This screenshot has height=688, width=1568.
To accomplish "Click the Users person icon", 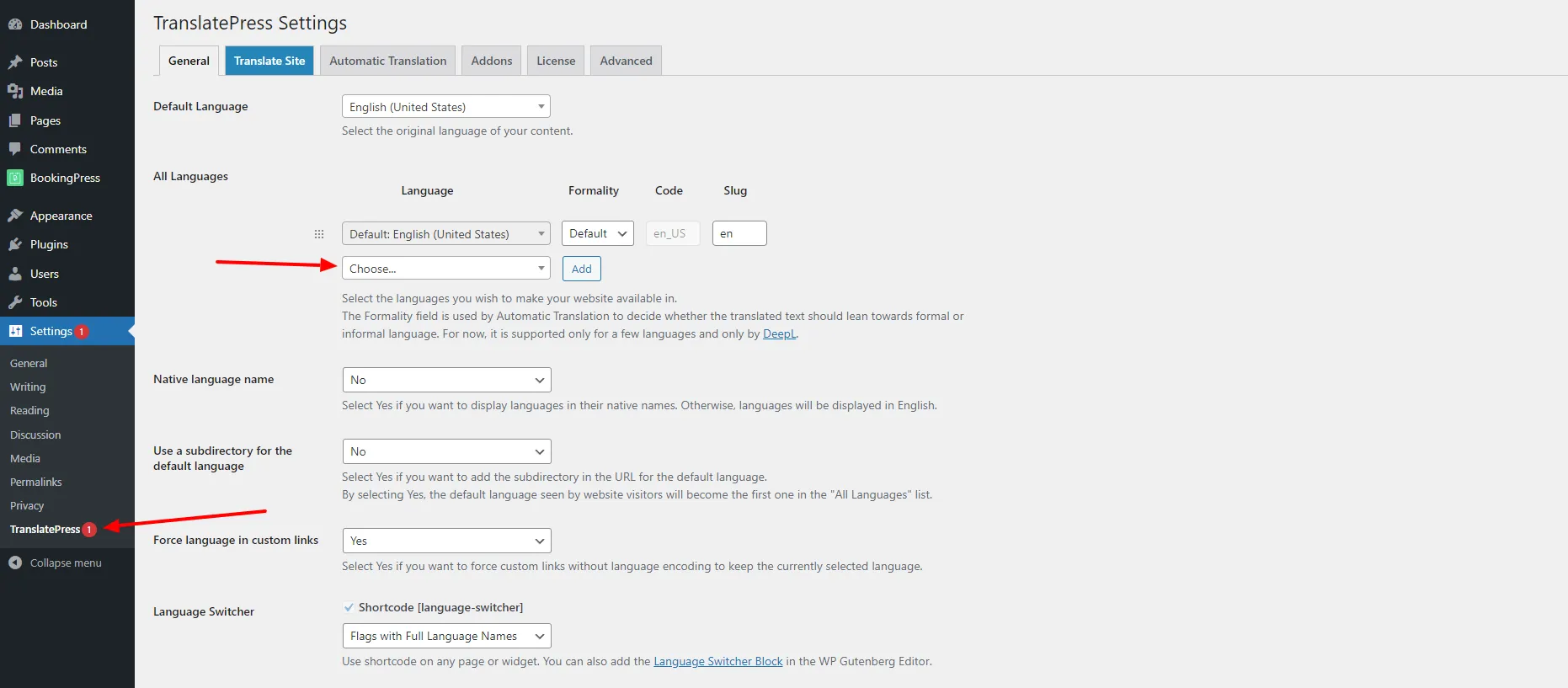I will pyautogui.click(x=15, y=274).
